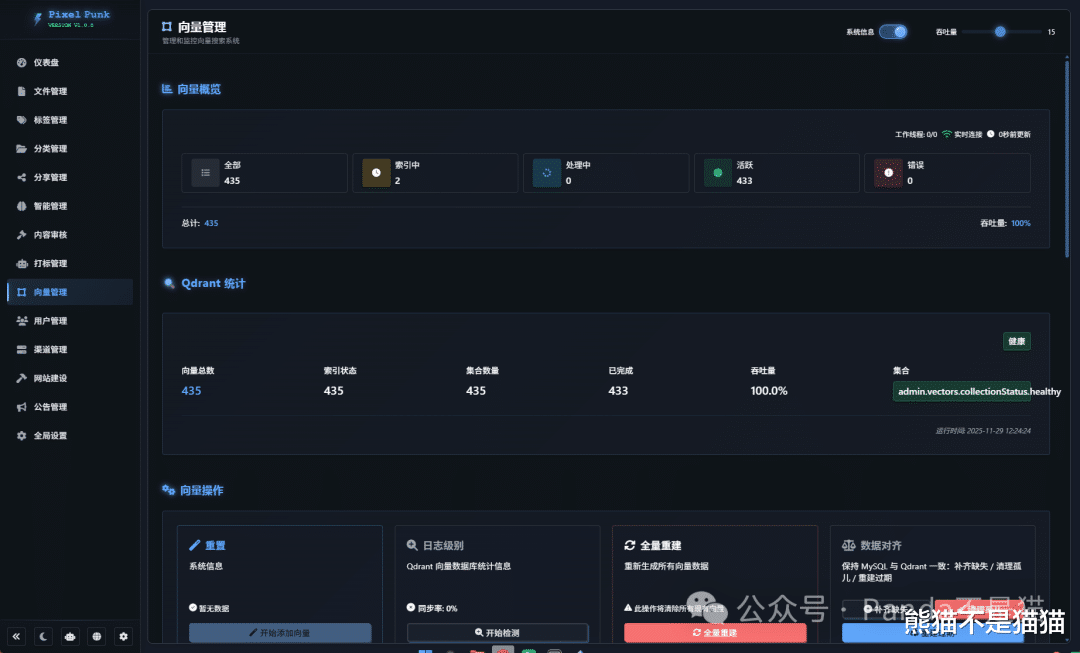Click the clock icon on 索引中 card
Screen dimensions: 1080x653
[x=376, y=173]
